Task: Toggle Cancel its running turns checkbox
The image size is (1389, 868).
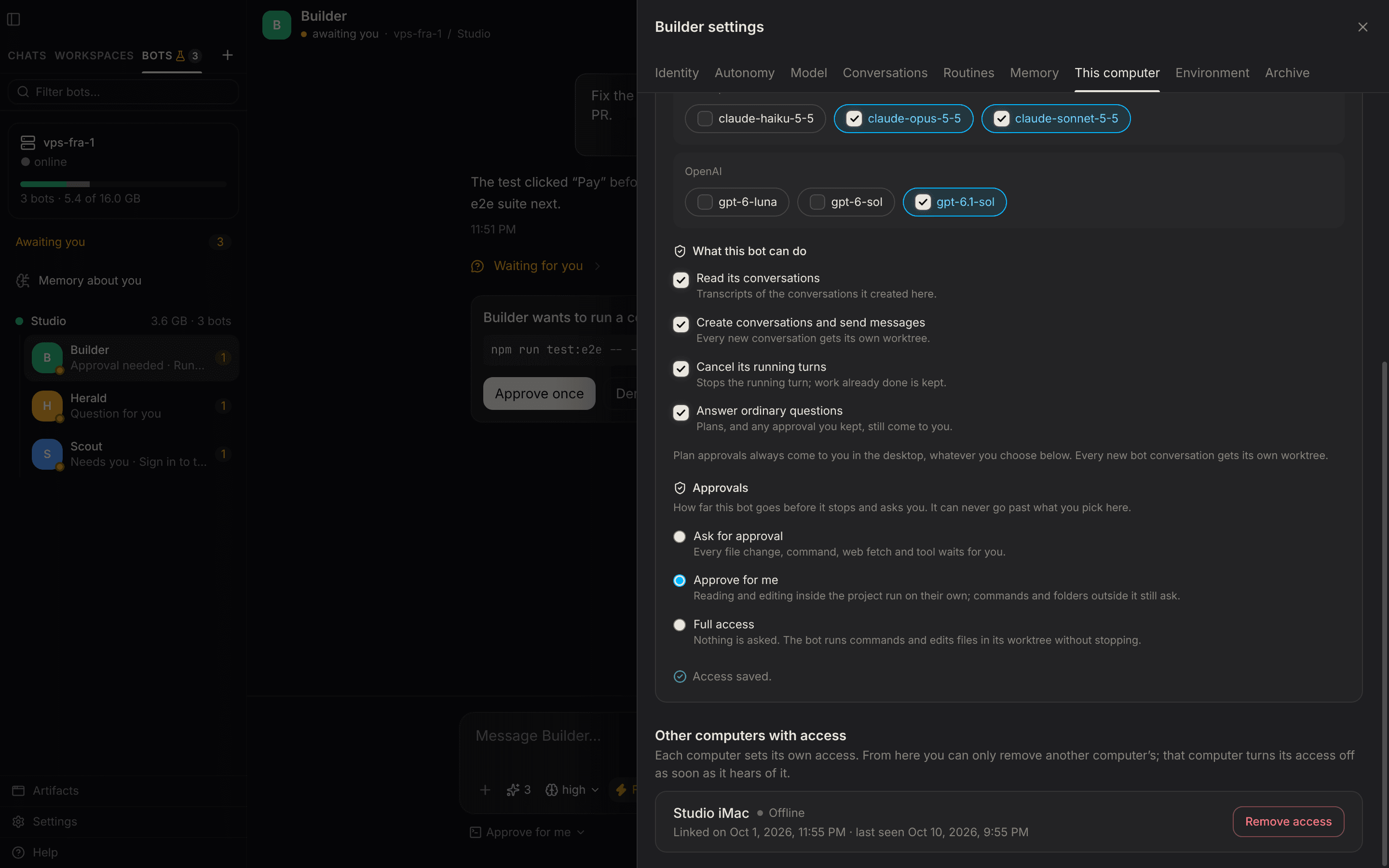Action: [x=681, y=368]
